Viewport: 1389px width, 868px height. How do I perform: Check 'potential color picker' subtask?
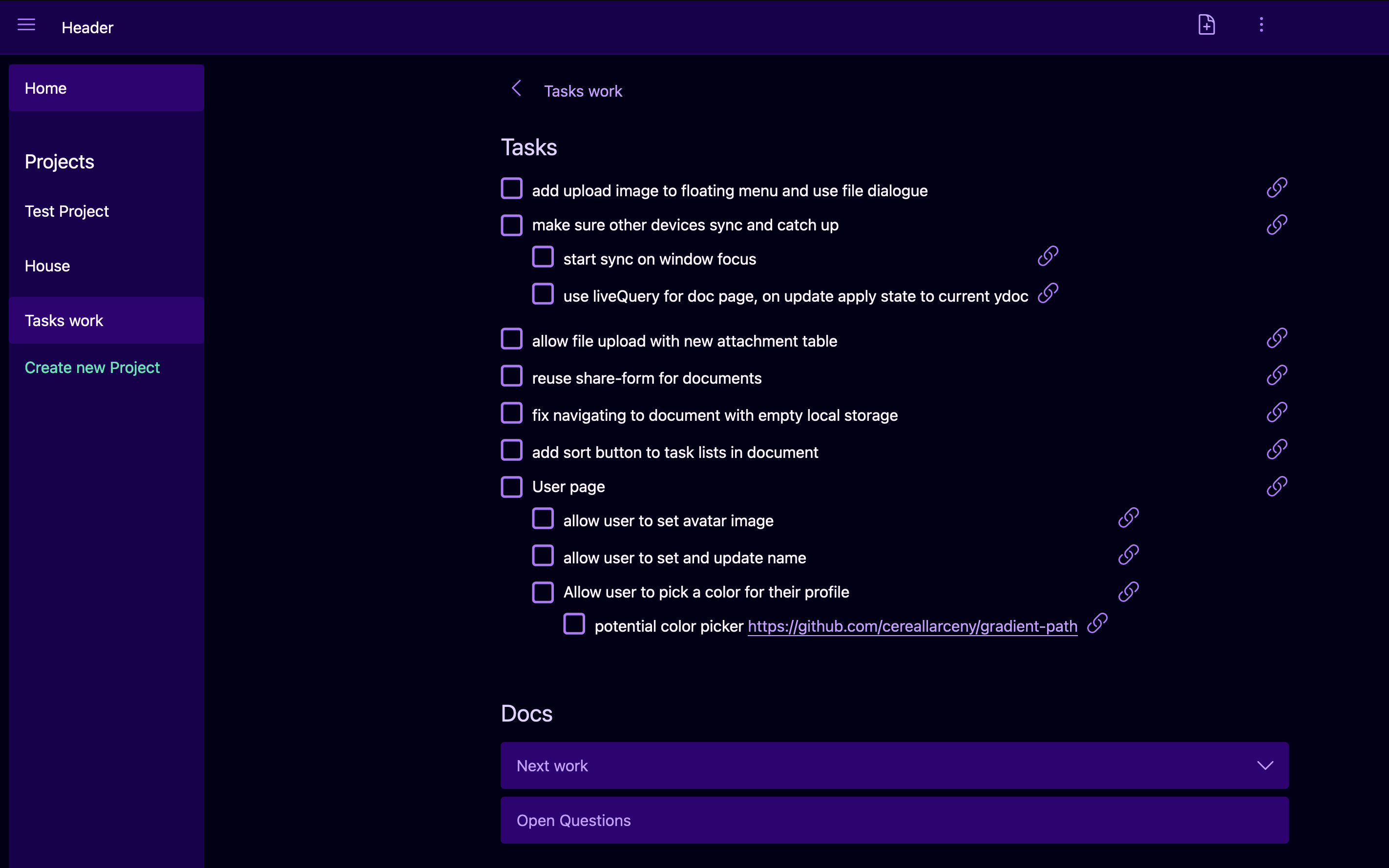point(574,624)
